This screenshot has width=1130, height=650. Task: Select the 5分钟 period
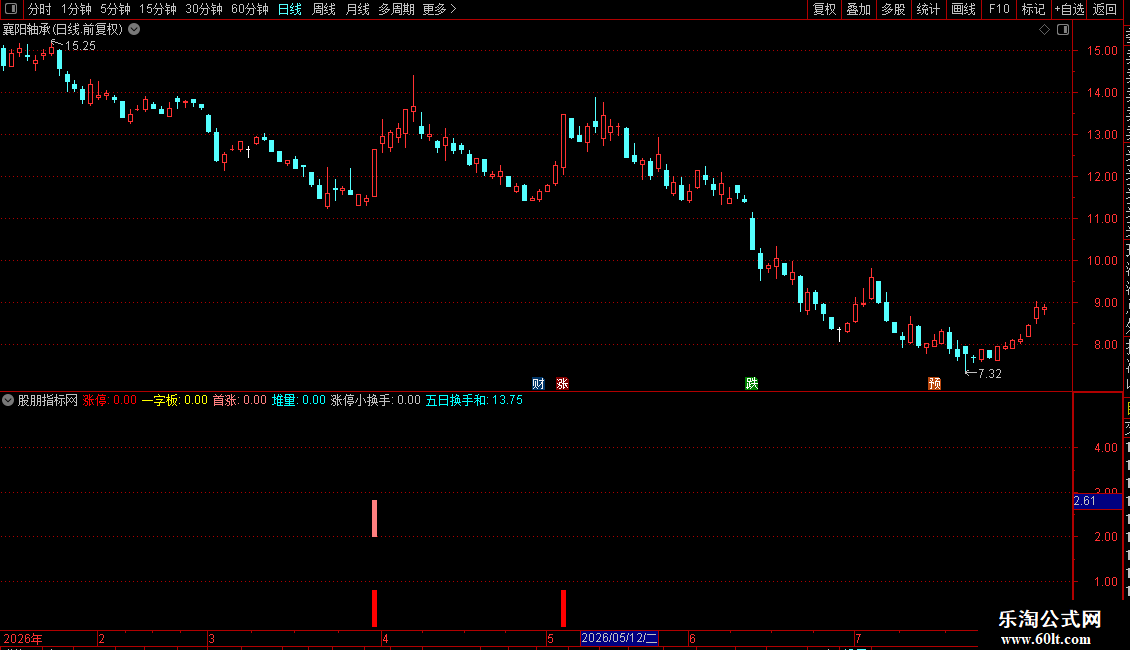coord(115,9)
